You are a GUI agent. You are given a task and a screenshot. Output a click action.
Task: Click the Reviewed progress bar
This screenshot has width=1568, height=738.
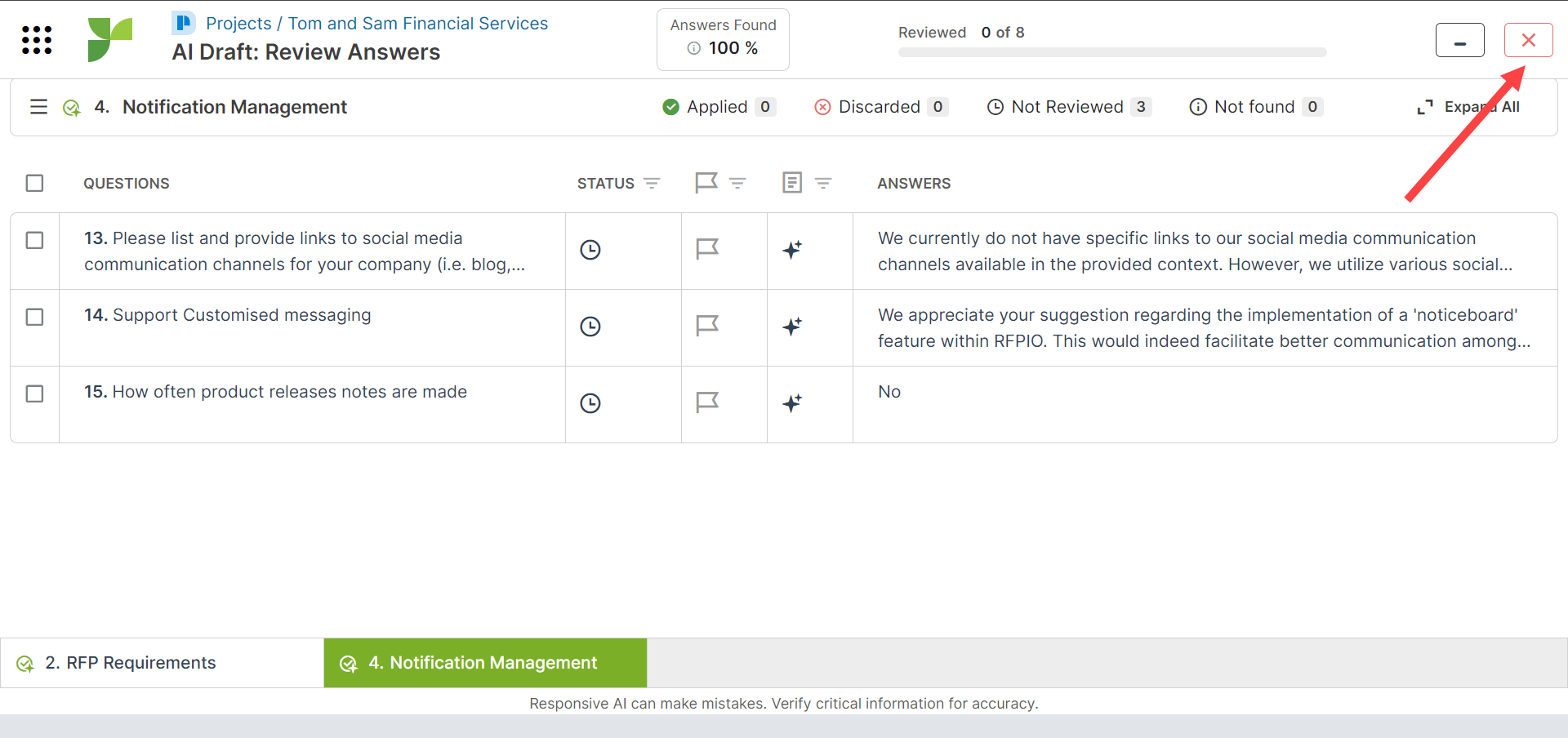[x=1111, y=52]
